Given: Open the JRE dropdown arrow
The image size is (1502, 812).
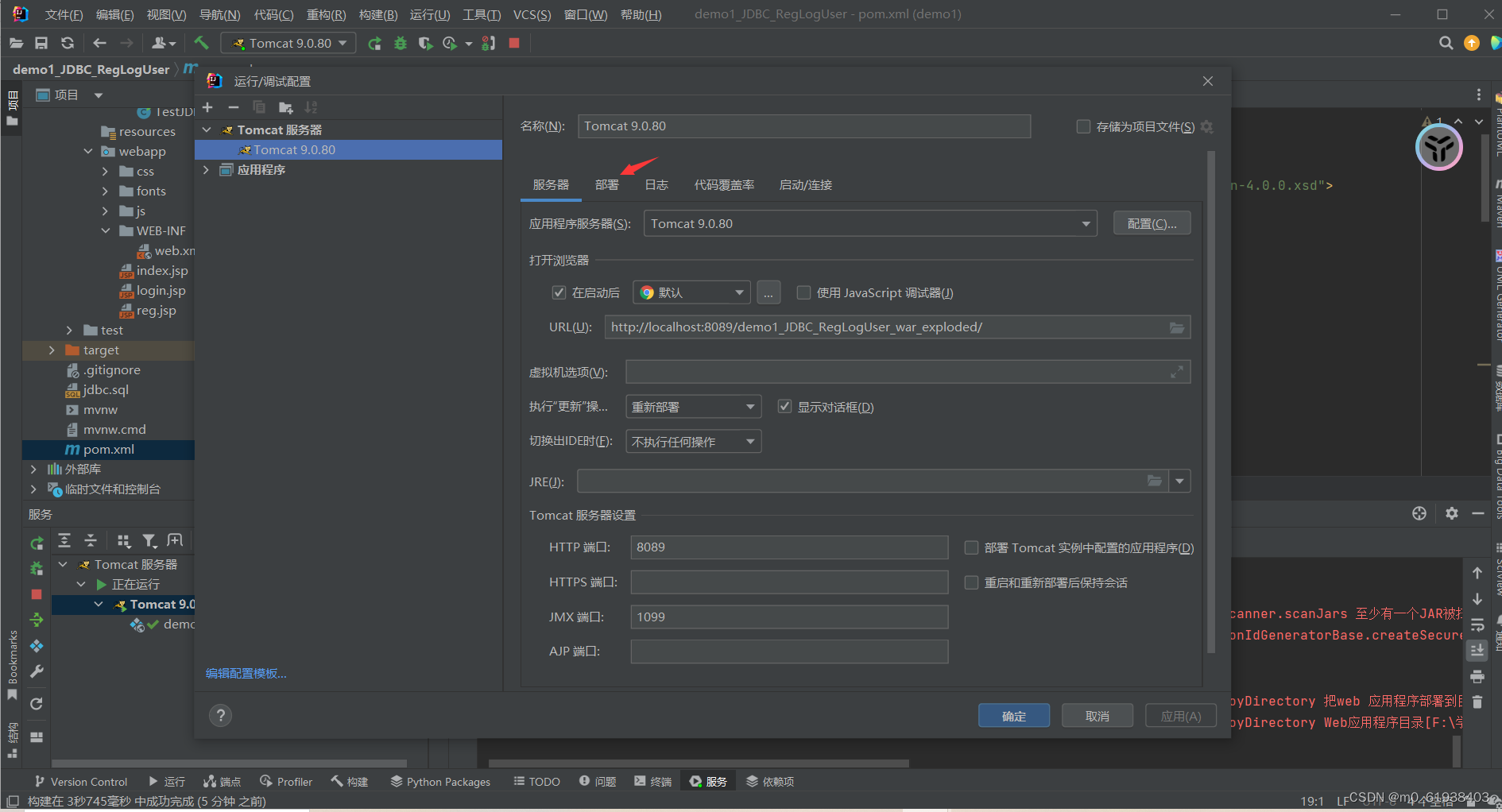Looking at the screenshot, I should click(1179, 481).
